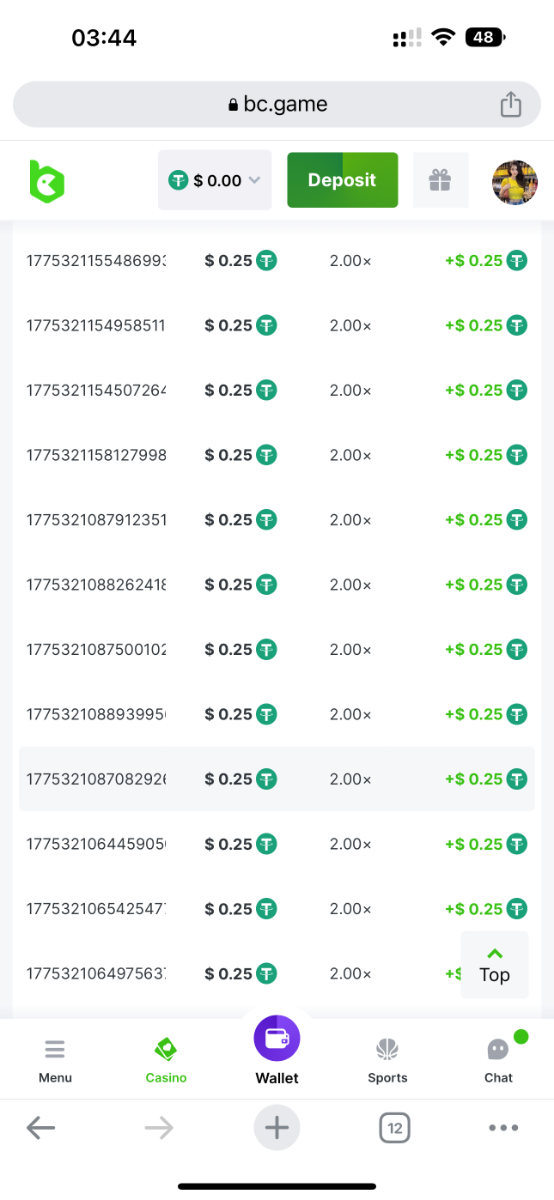Open bet ID starting 1775321155486993

[x=96, y=260]
